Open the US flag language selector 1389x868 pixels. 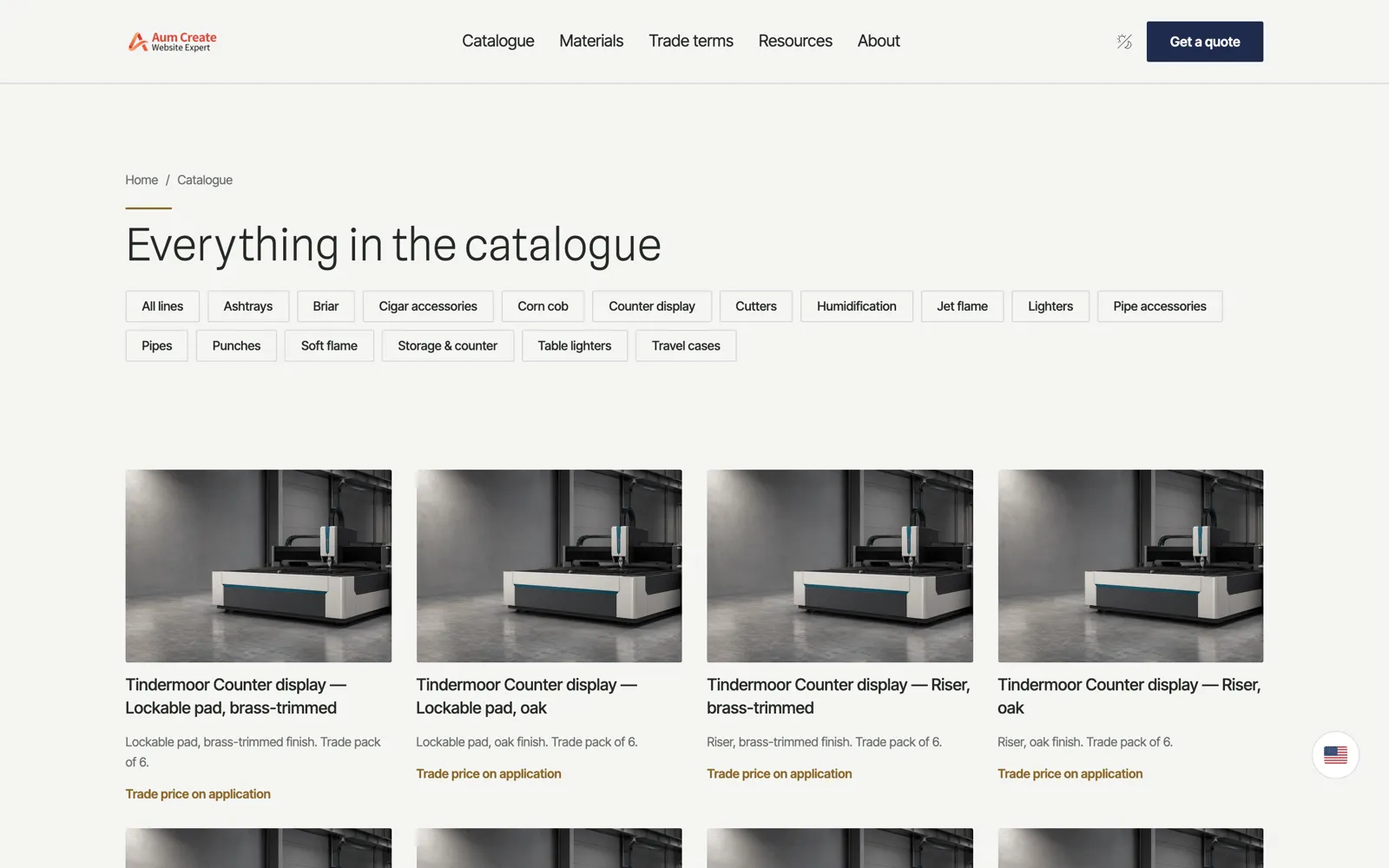[1335, 755]
